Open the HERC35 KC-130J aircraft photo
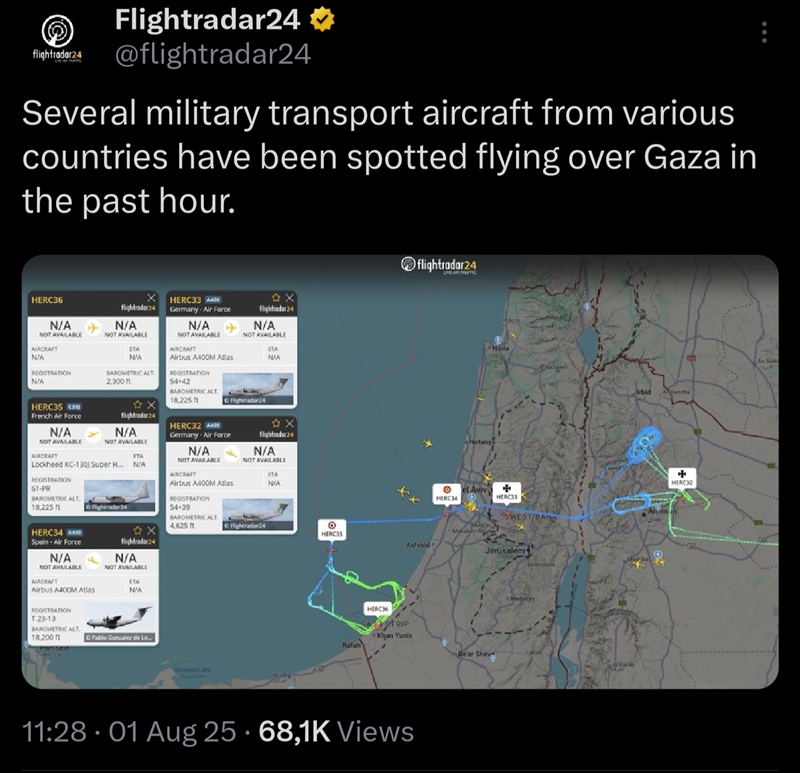Viewport: 800px width, 773px height. (x=118, y=495)
